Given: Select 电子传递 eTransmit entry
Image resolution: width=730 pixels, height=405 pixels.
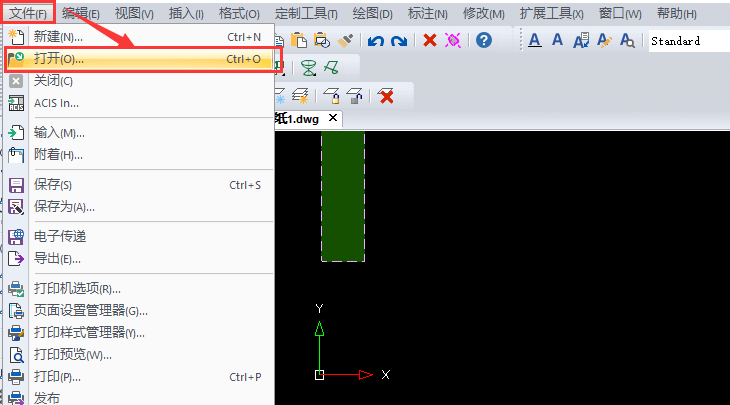Looking at the screenshot, I should [139, 236].
